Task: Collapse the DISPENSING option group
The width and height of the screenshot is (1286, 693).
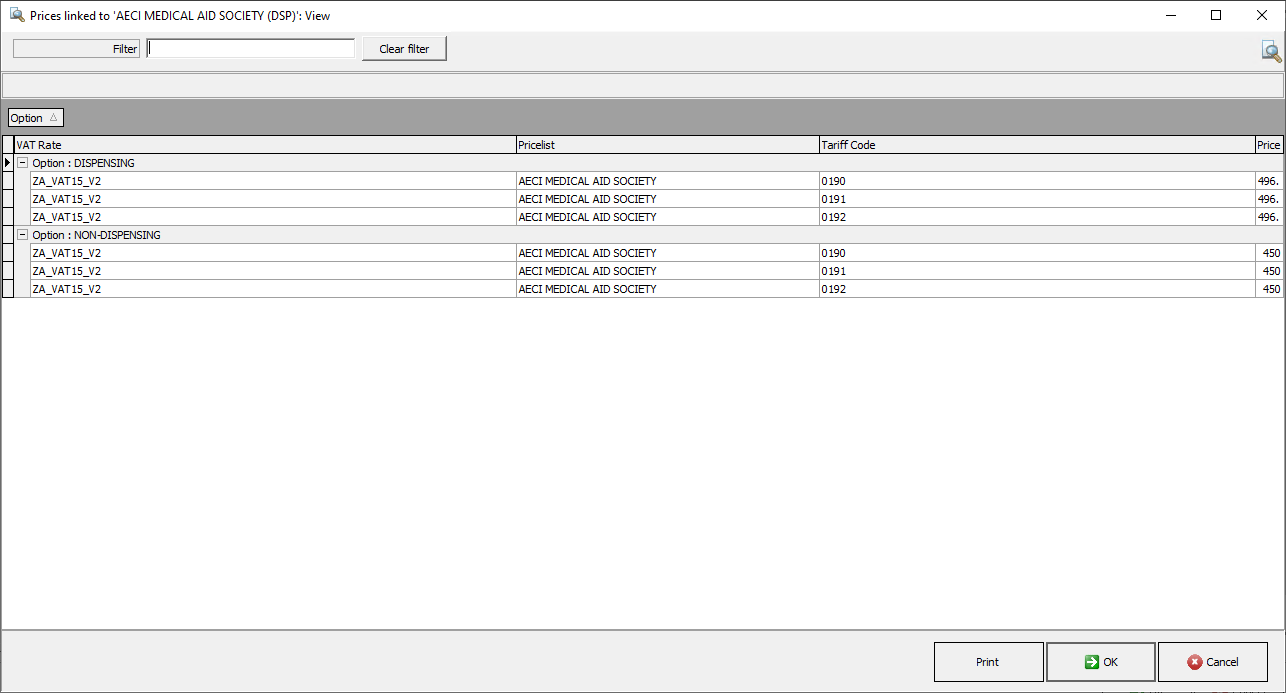Action: tap(23, 163)
